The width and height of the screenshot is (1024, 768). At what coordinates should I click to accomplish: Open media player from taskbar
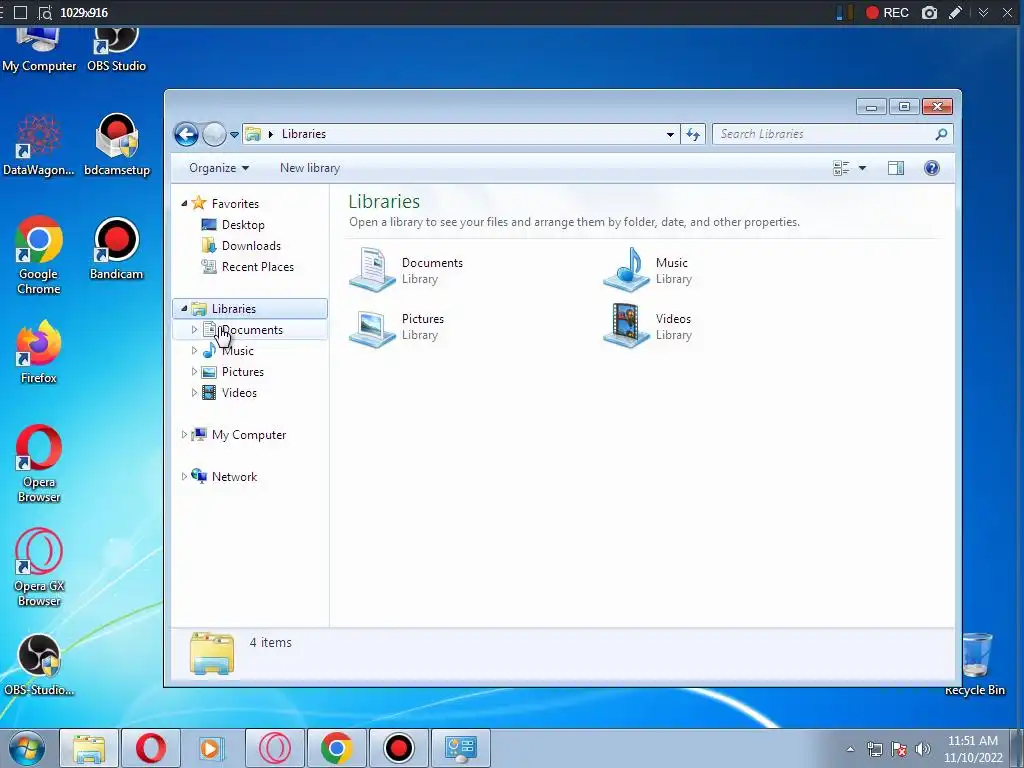tap(212, 748)
